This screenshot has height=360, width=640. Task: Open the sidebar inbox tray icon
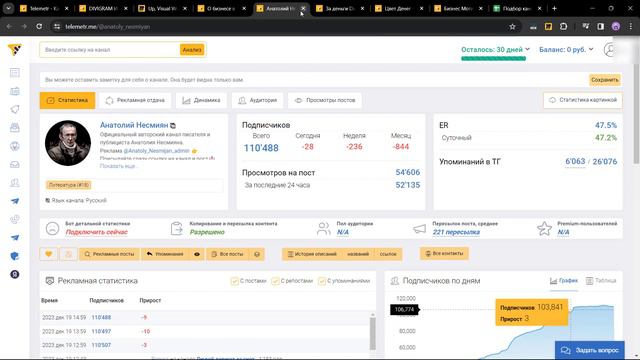click(15, 164)
